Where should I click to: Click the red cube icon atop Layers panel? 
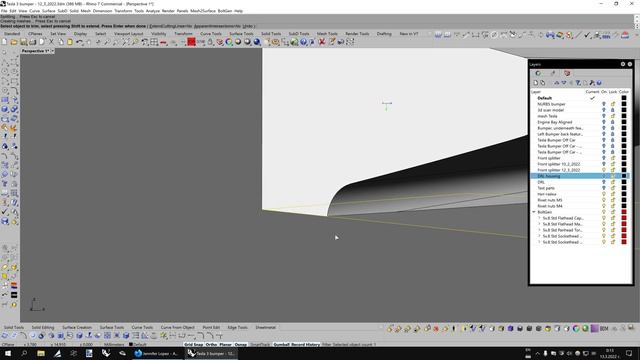point(567,73)
